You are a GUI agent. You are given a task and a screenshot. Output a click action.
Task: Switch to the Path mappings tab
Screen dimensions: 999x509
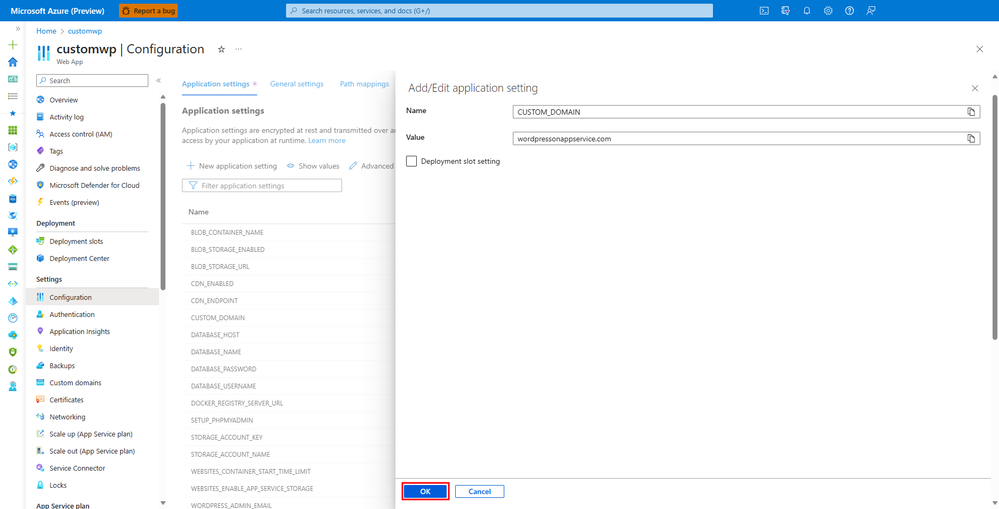pos(364,84)
